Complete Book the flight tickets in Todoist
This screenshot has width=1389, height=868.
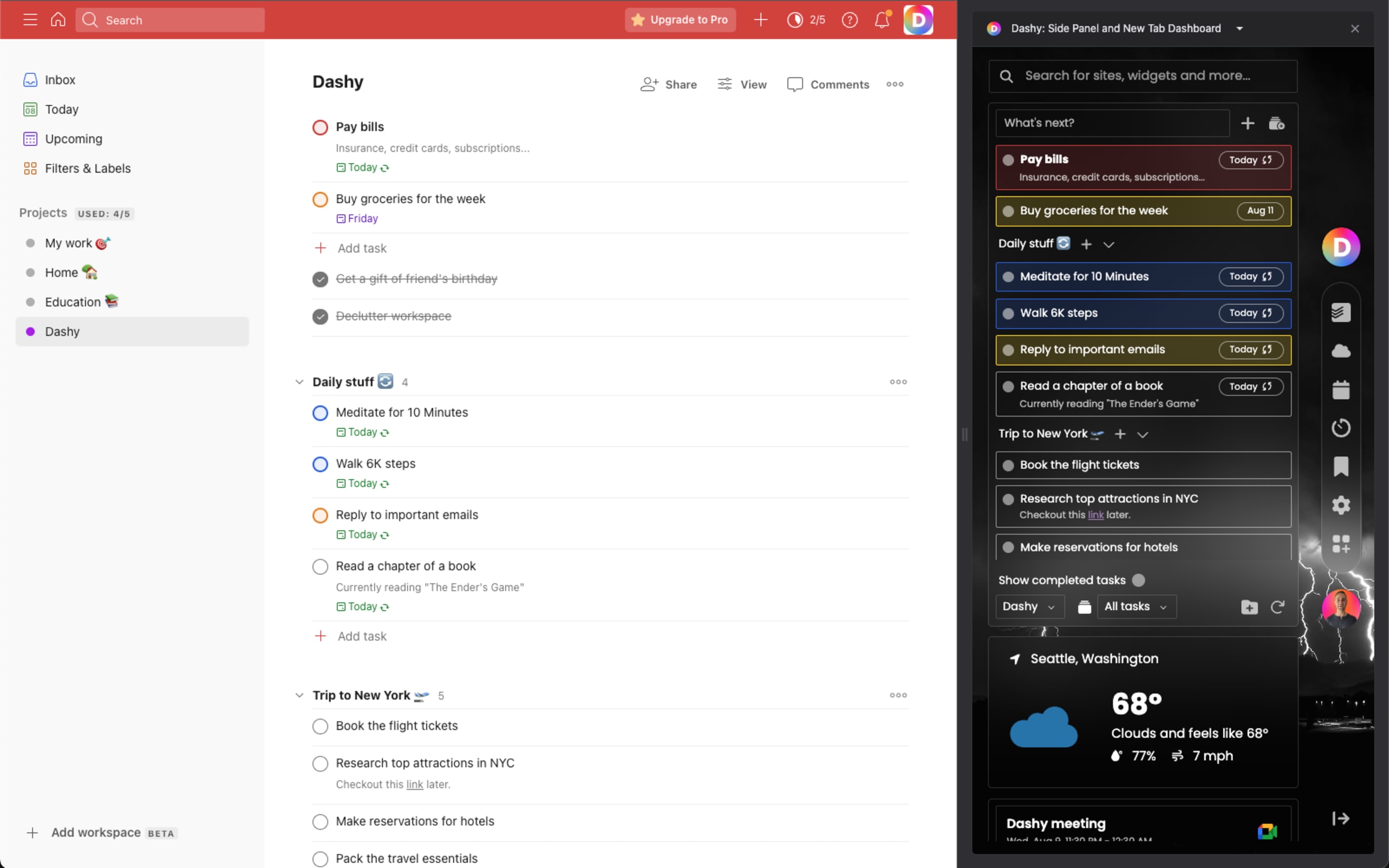pos(320,726)
